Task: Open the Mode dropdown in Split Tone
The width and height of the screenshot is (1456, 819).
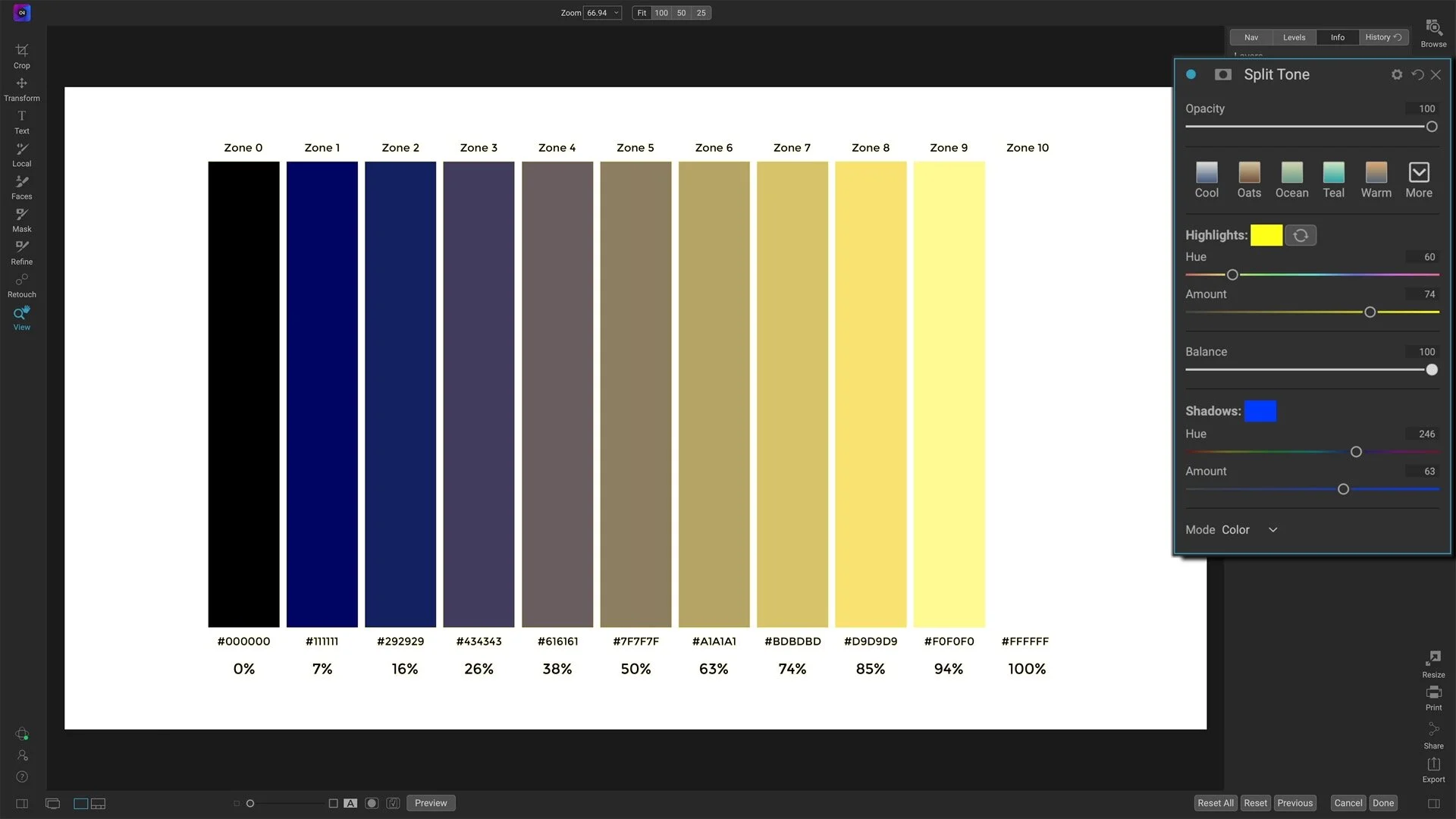Action: [x=1272, y=529]
